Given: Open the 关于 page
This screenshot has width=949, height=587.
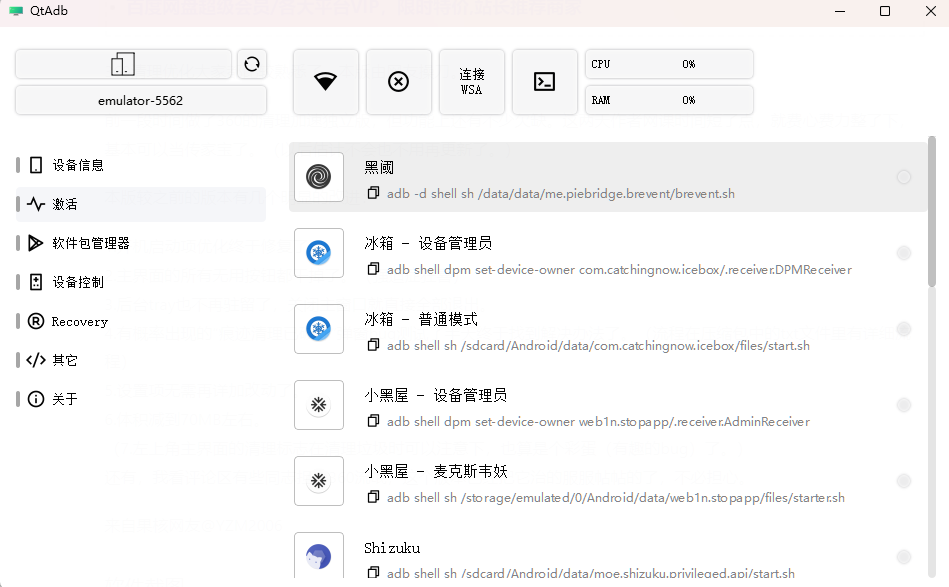Looking at the screenshot, I should coord(140,399).
